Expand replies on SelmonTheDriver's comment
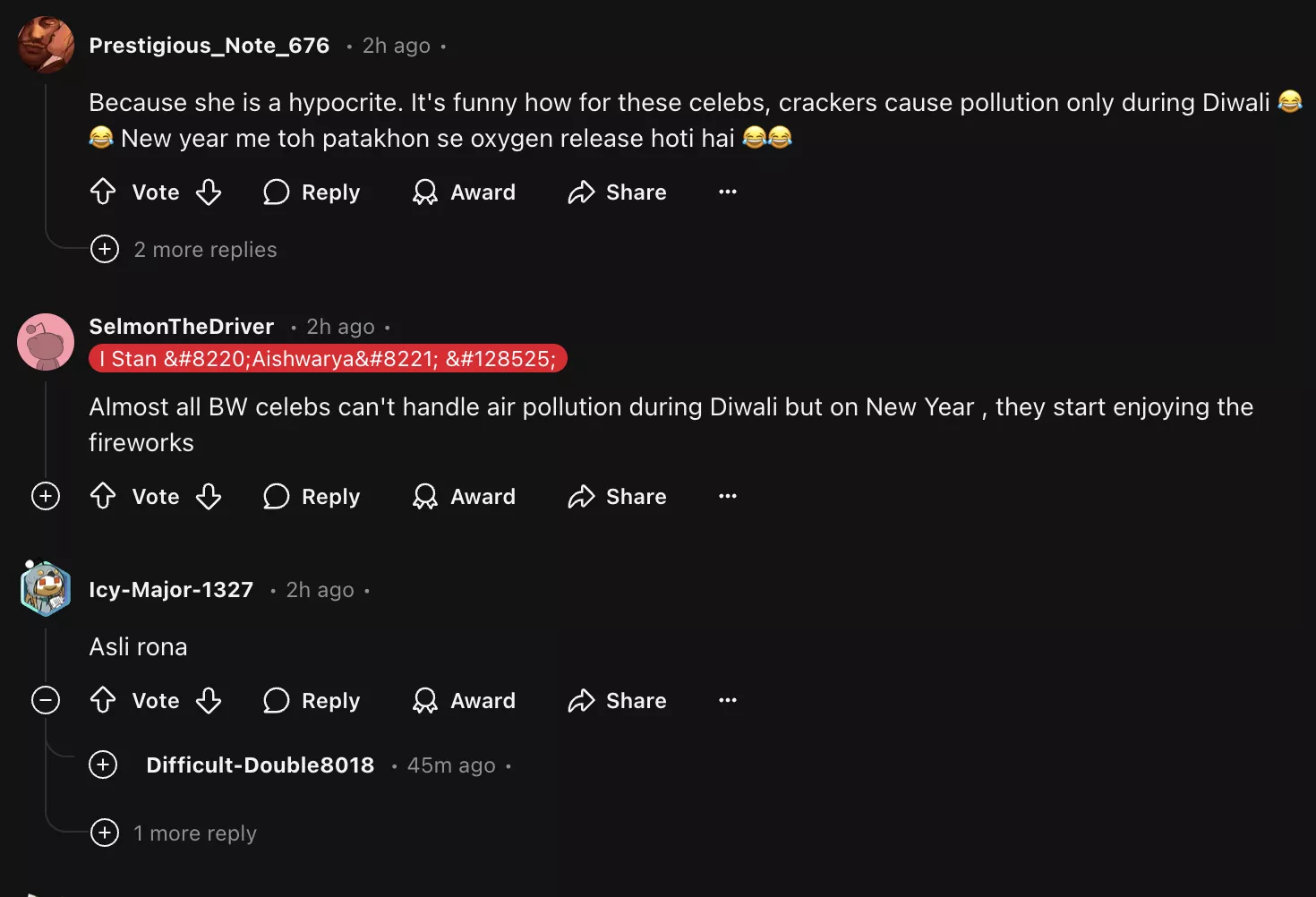Image resolution: width=1316 pixels, height=897 pixels. 46,496
